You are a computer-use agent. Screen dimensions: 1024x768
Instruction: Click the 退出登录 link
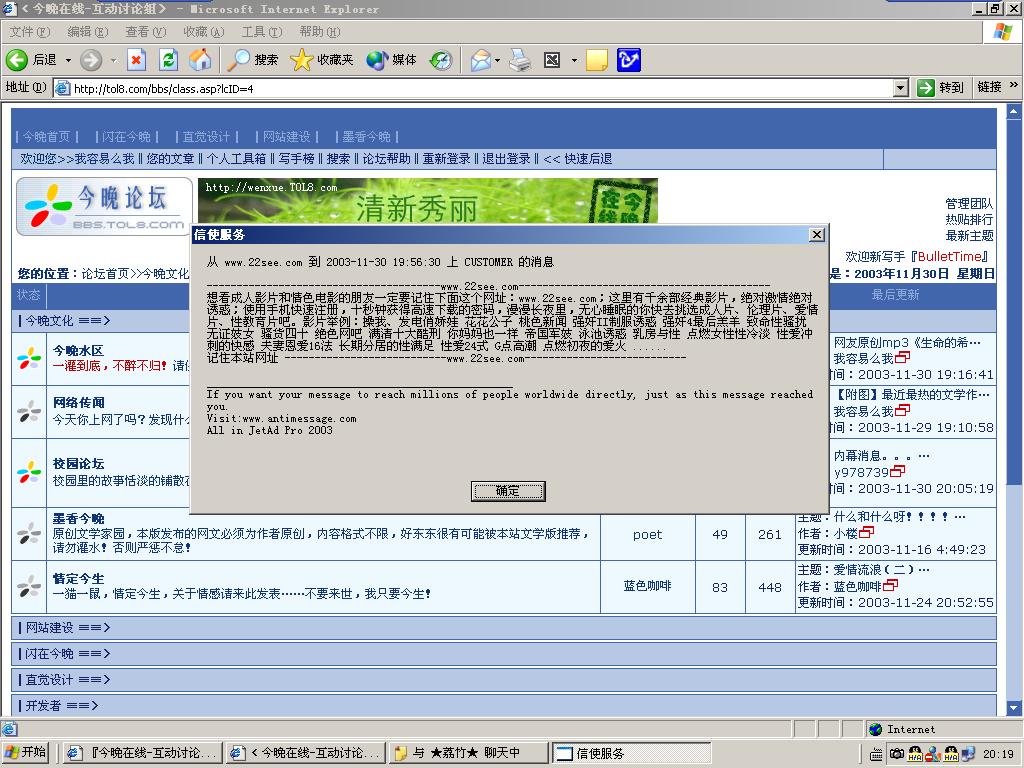pyautogui.click(x=506, y=159)
